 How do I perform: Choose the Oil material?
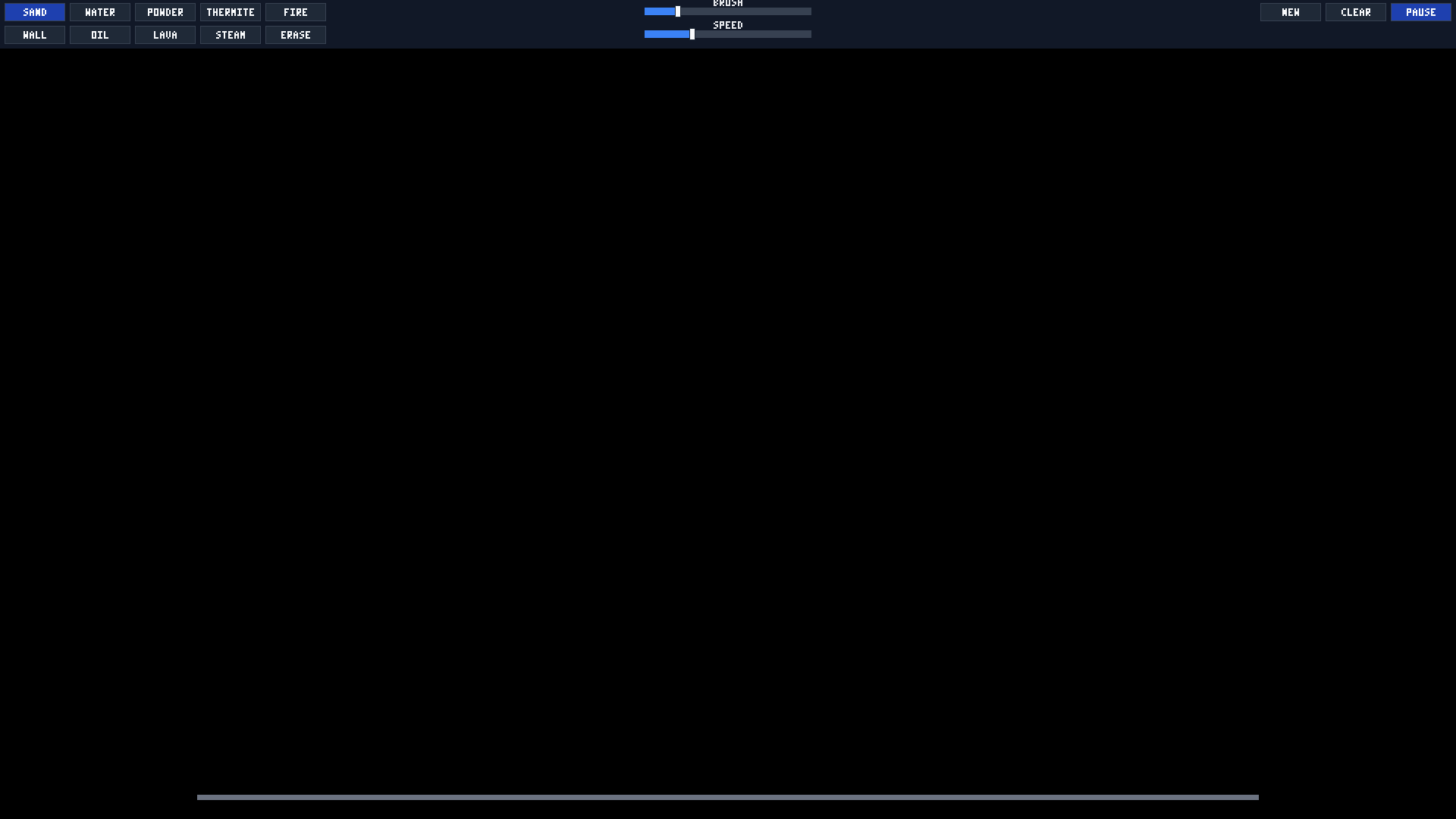click(x=100, y=35)
